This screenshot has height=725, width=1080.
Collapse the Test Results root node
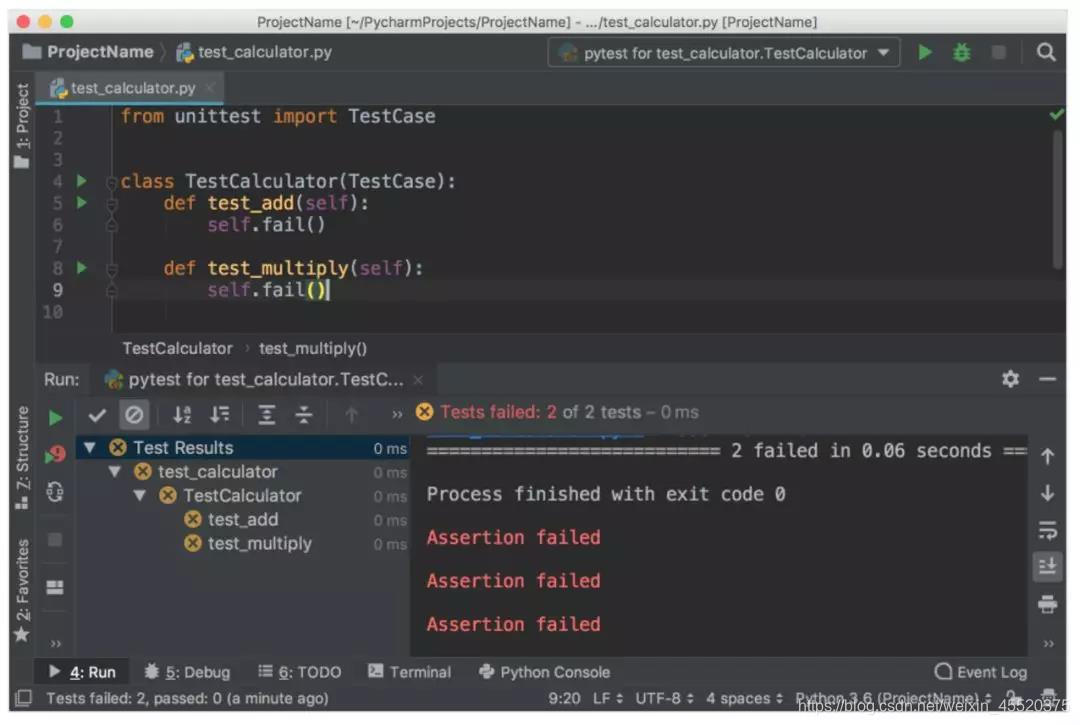coord(90,448)
